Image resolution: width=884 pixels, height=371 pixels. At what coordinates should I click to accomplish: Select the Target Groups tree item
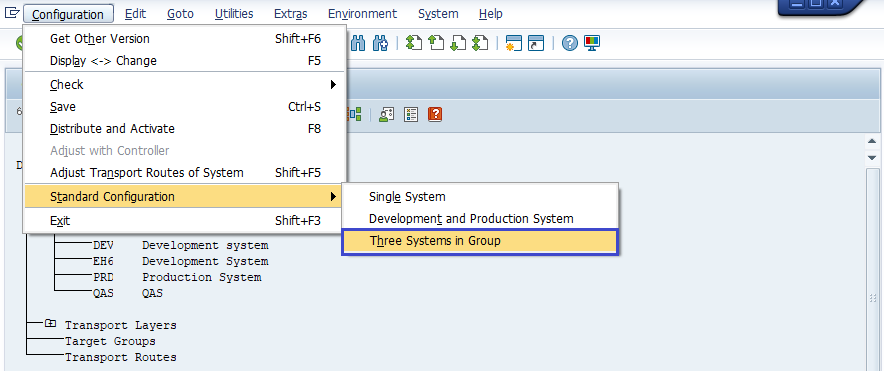[x=110, y=341]
